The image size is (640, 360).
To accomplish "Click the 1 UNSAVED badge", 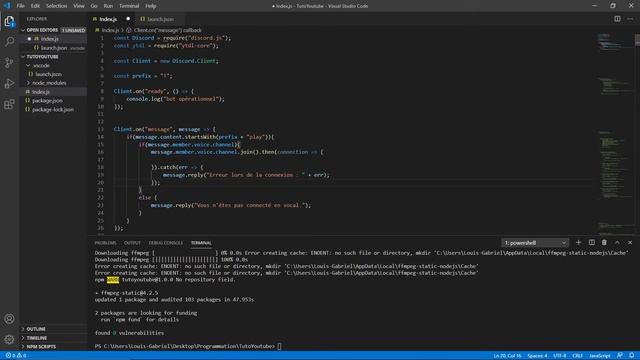I will click(73, 30).
